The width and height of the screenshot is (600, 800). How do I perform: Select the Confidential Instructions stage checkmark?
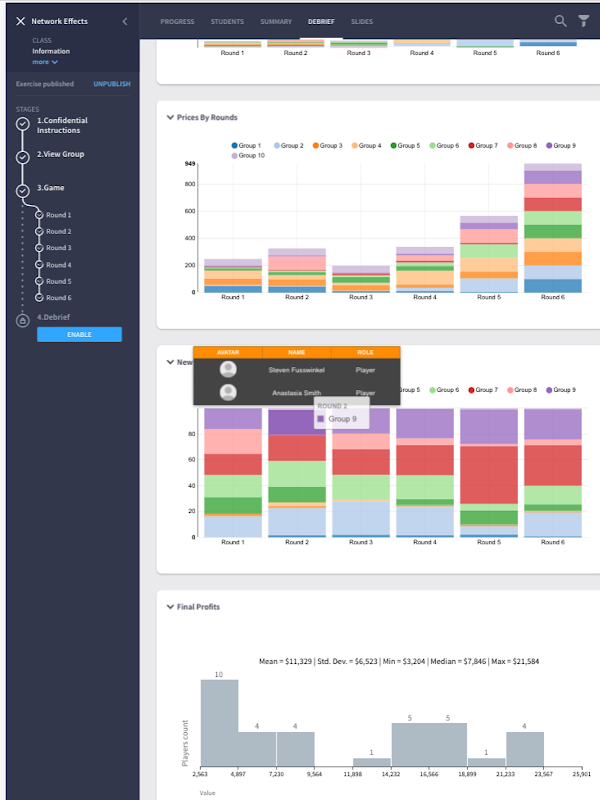point(22,124)
